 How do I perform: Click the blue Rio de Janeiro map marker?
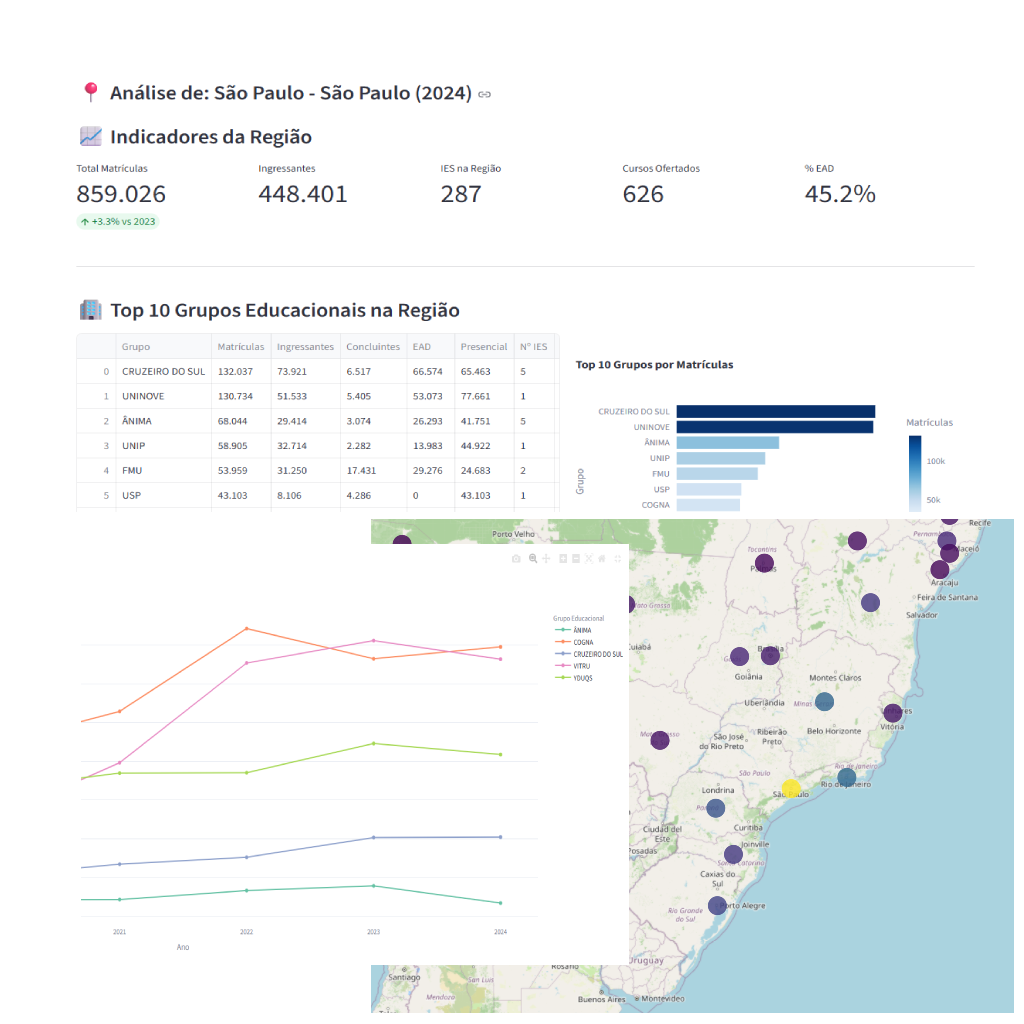click(846, 778)
